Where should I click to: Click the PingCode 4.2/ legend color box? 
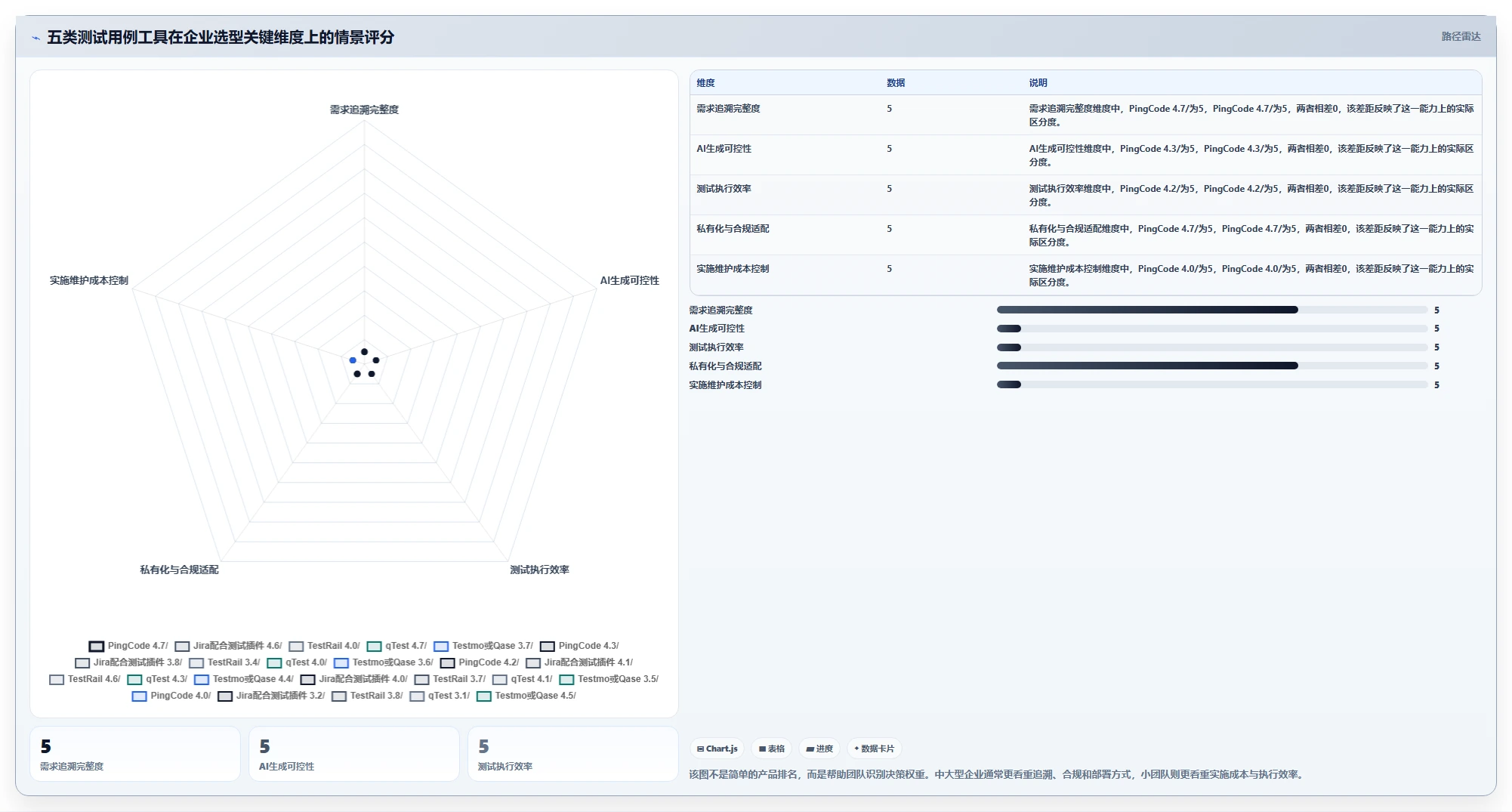[448, 663]
